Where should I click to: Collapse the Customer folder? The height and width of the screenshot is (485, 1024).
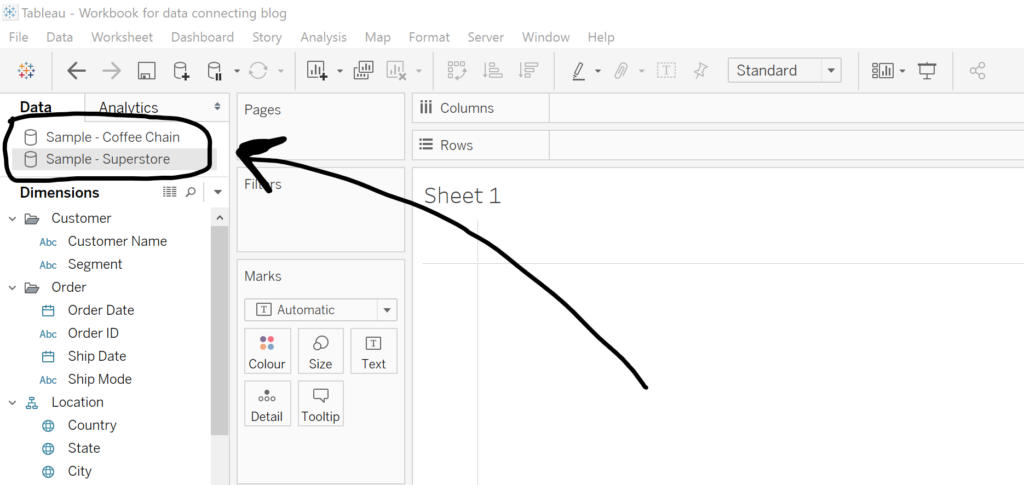tap(12, 218)
